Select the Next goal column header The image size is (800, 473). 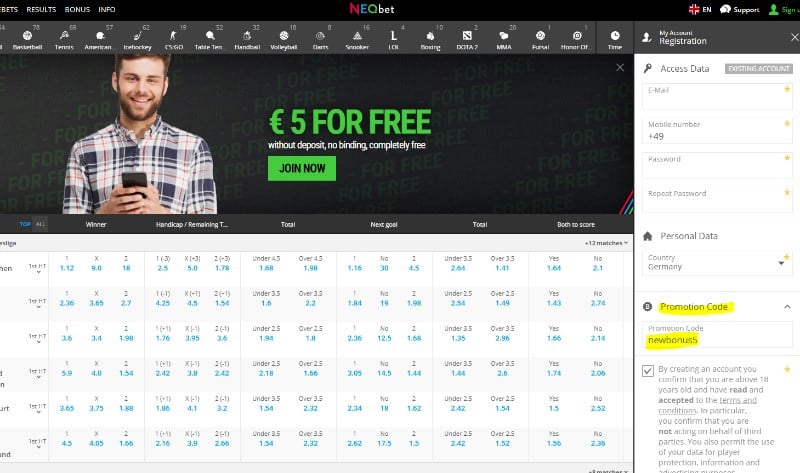[384, 225]
